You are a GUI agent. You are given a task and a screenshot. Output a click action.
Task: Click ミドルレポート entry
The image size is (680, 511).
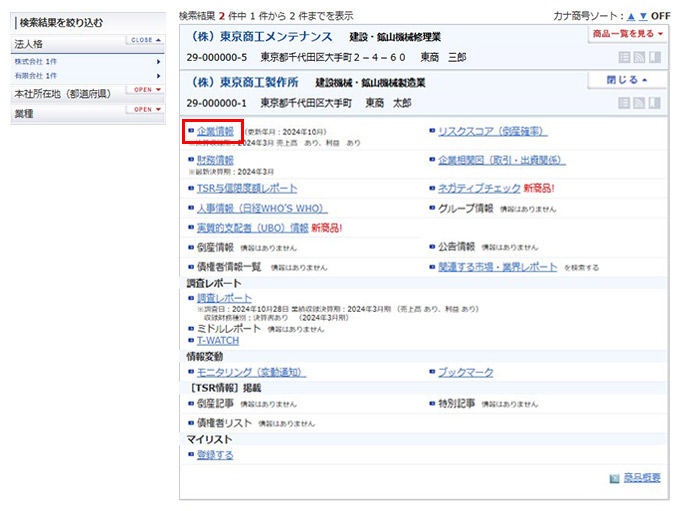pyautogui.click(x=229, y=329)
